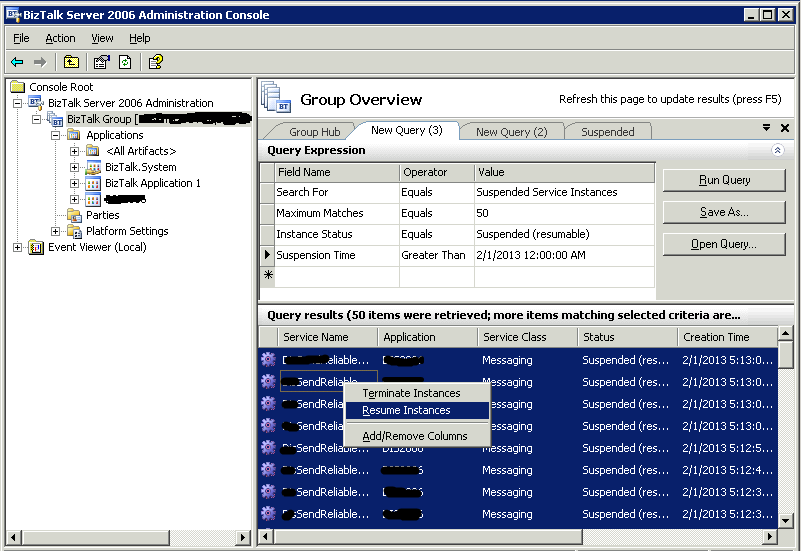Click the Open Query... button
This screenshot has width=801, height=551.
click(724, 244)
